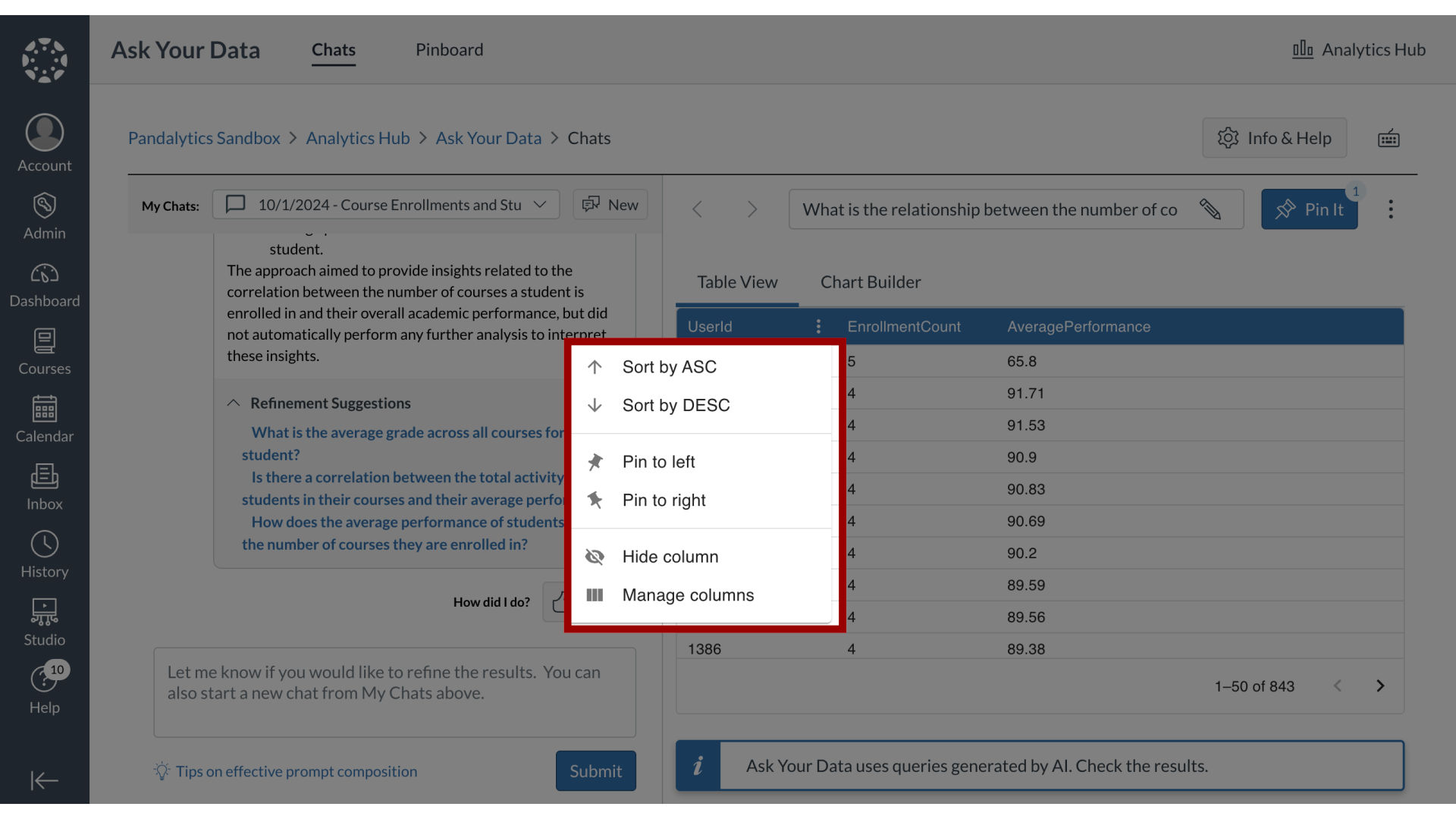
Task: Go to next query arrow
Action: (752, 209)
